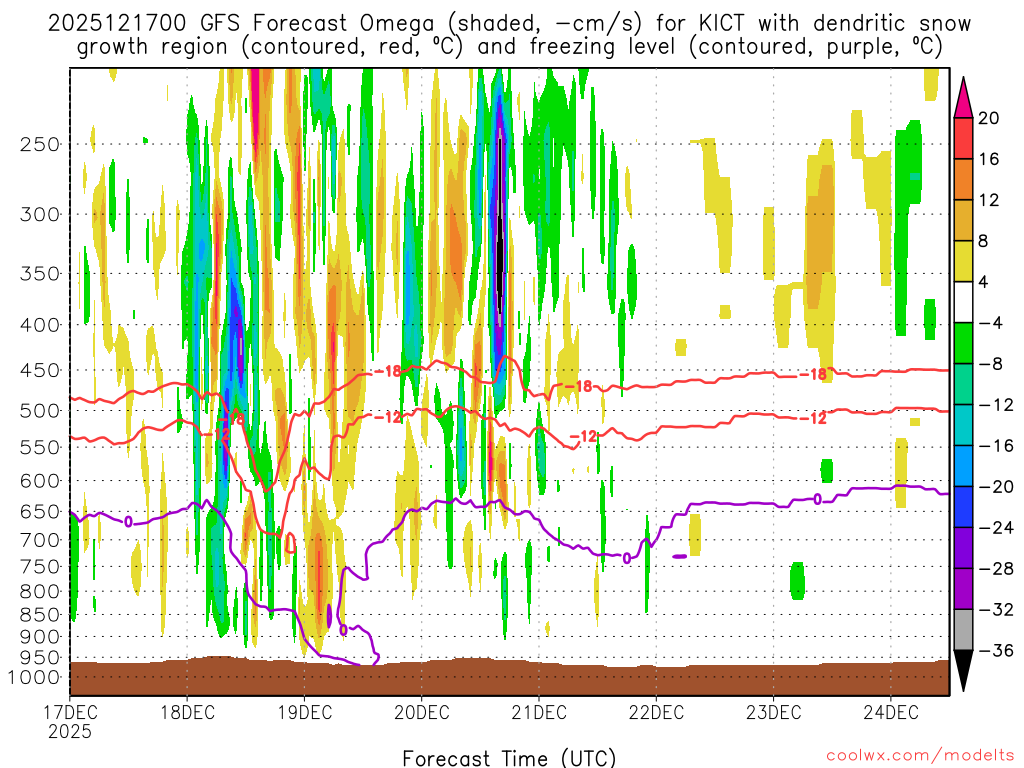Image resolution: width=1024 pixels, height=768 pixels.
Task: Click the '750' pressure level label
Action: 39,567
